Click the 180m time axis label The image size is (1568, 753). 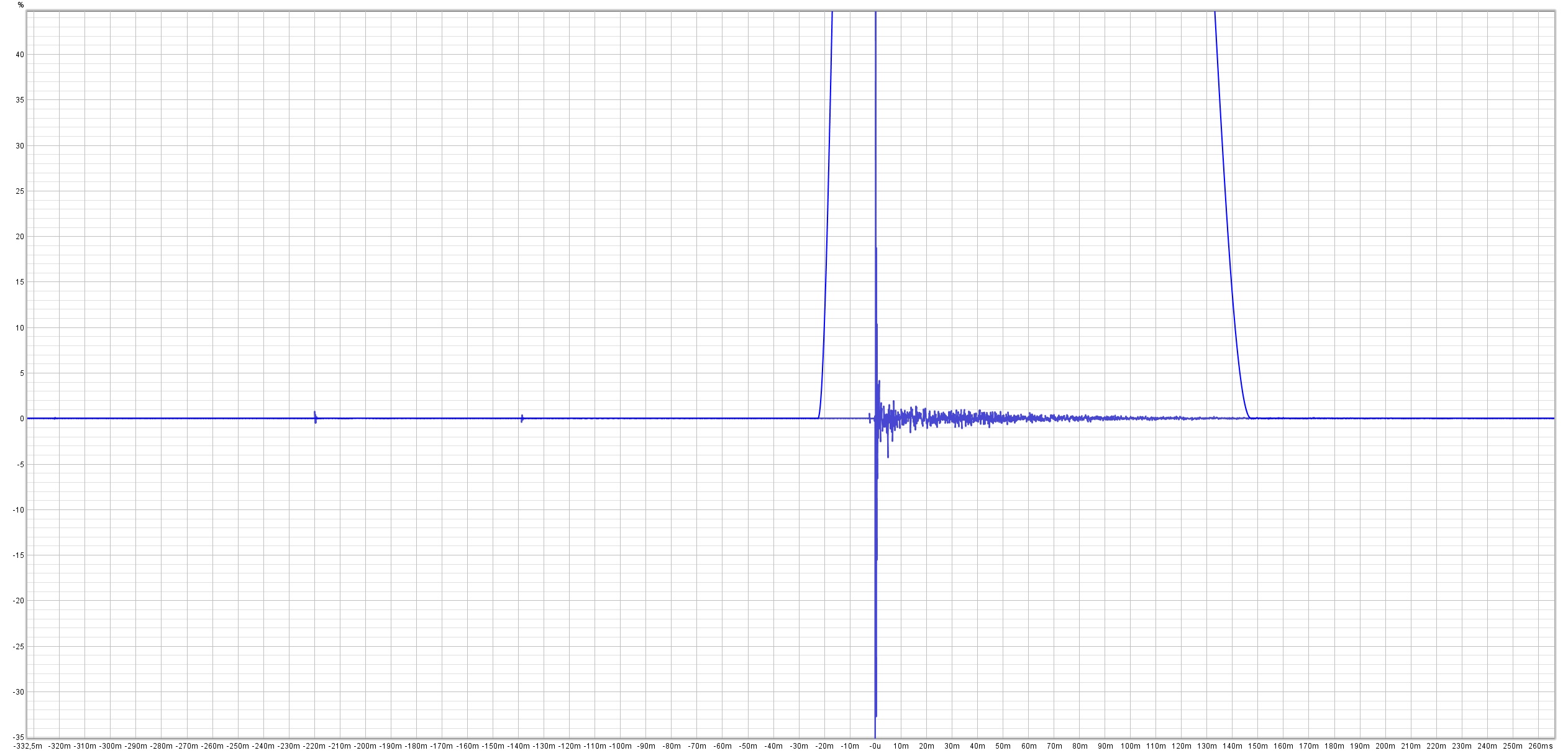click(x=1334, y=746)
